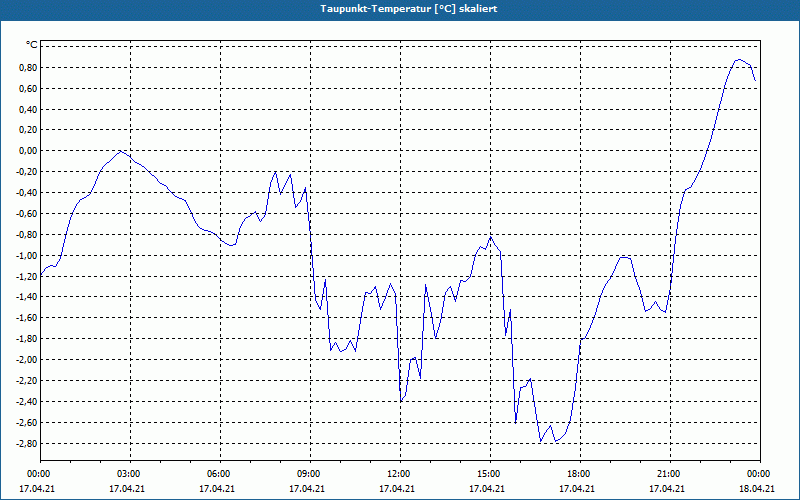Pick the 17.04.21 date under 06:00

tap(217, 489)
